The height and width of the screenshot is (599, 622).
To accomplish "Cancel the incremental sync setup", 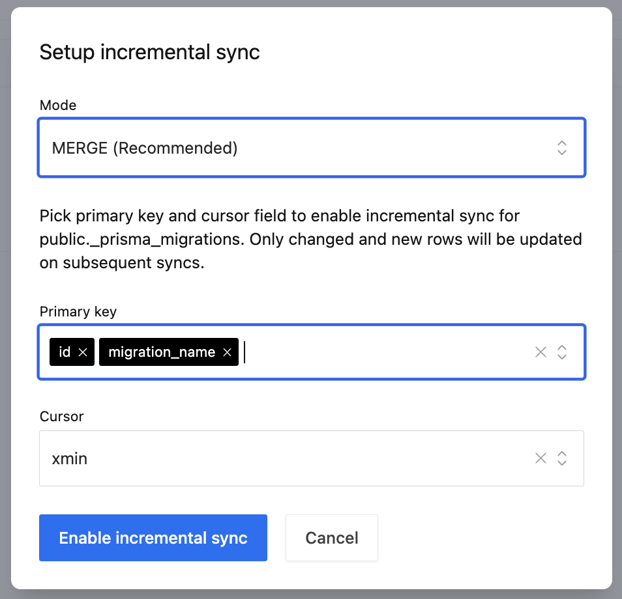I will (331, 538).
